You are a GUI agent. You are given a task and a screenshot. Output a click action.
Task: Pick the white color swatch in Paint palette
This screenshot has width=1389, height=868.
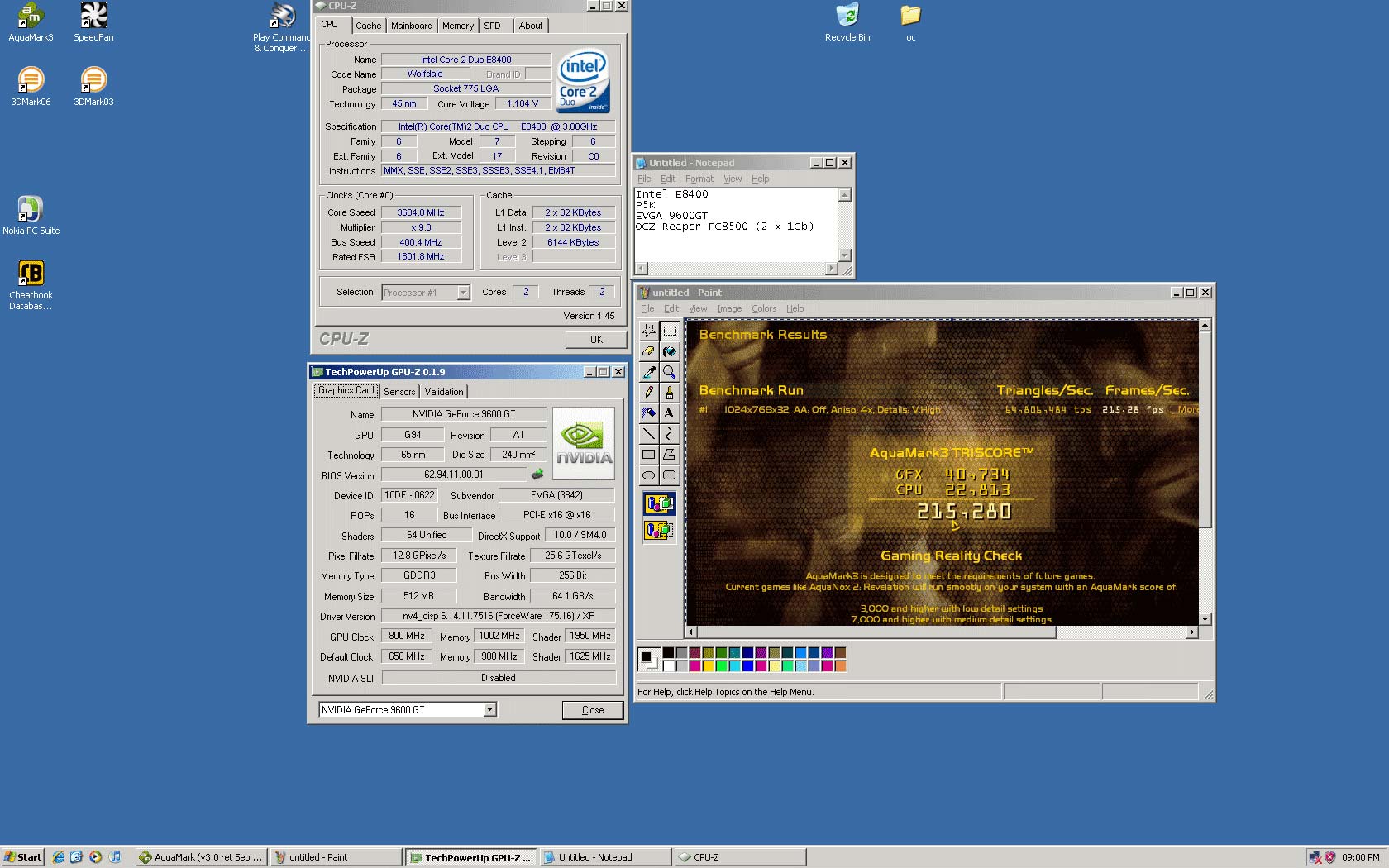pyautogui.click(x=668, y=665)
